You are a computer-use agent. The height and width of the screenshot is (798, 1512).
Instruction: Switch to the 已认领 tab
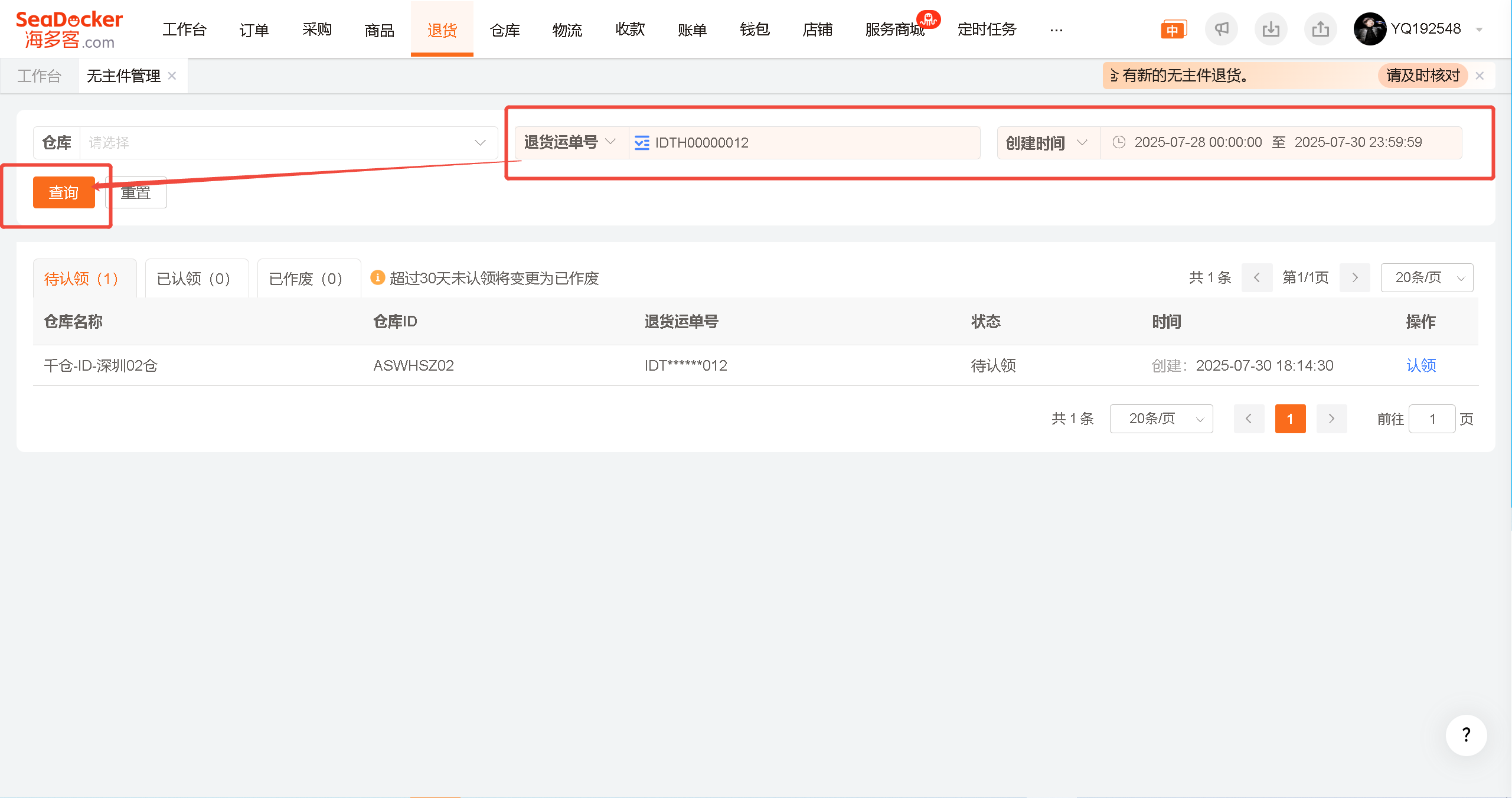coord(194,279)
